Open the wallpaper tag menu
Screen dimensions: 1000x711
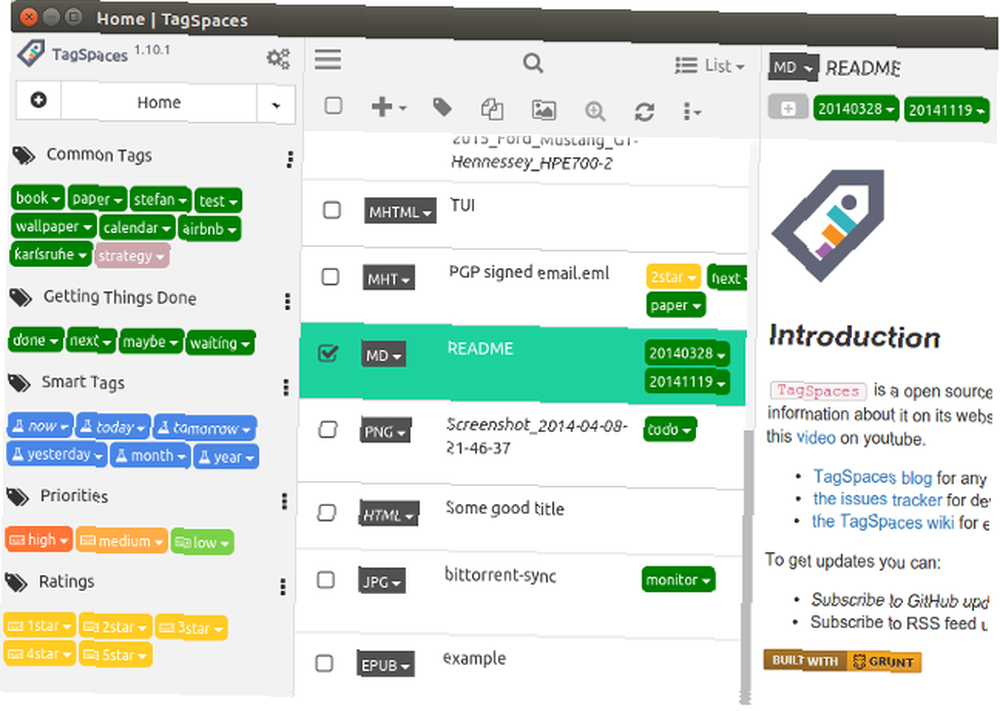tap(53, 226)
